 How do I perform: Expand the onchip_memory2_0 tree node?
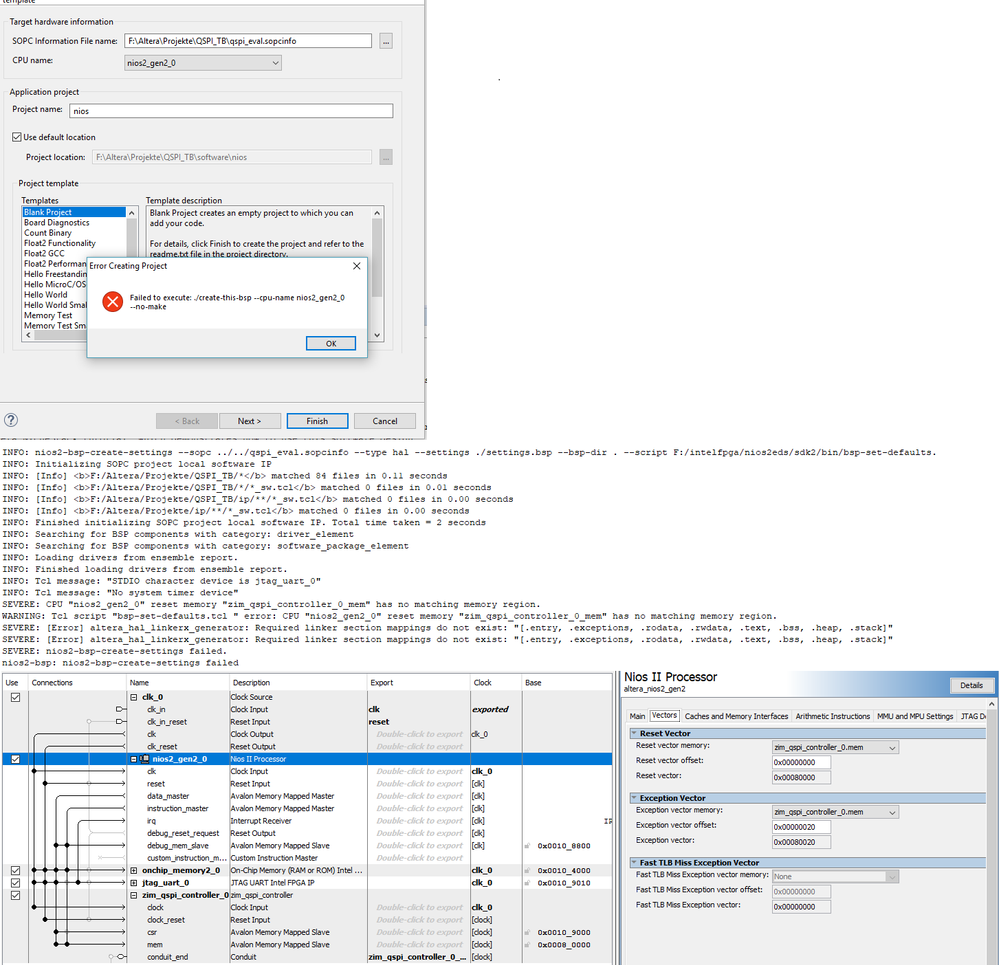pos(134,871)
